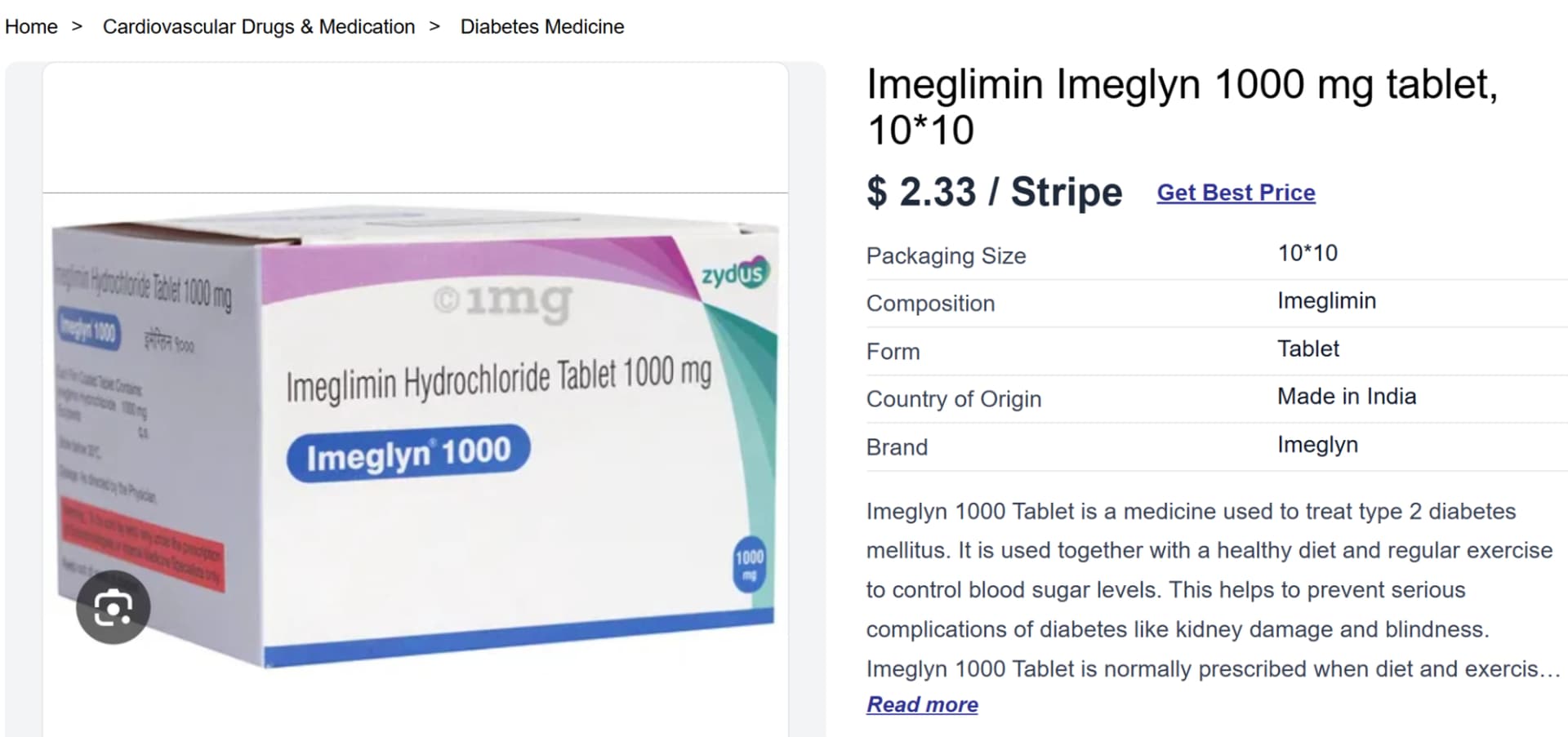This screenshot has width=1568, height=737.
Task: Open the Diabetes Medicine breadcrumb
Action: (x=542, y=27)
